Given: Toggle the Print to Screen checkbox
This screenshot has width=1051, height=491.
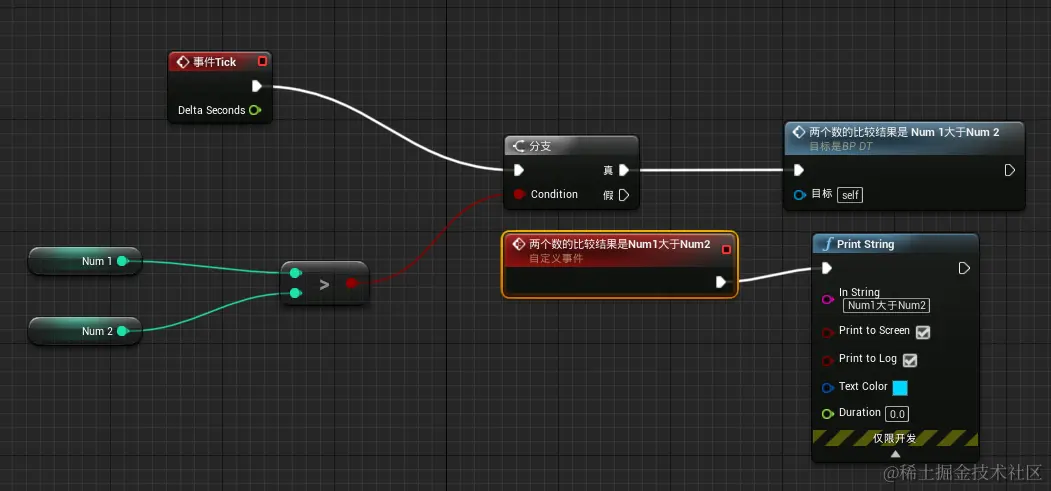Looking at the screenshot, I should (x=923, y=332).
